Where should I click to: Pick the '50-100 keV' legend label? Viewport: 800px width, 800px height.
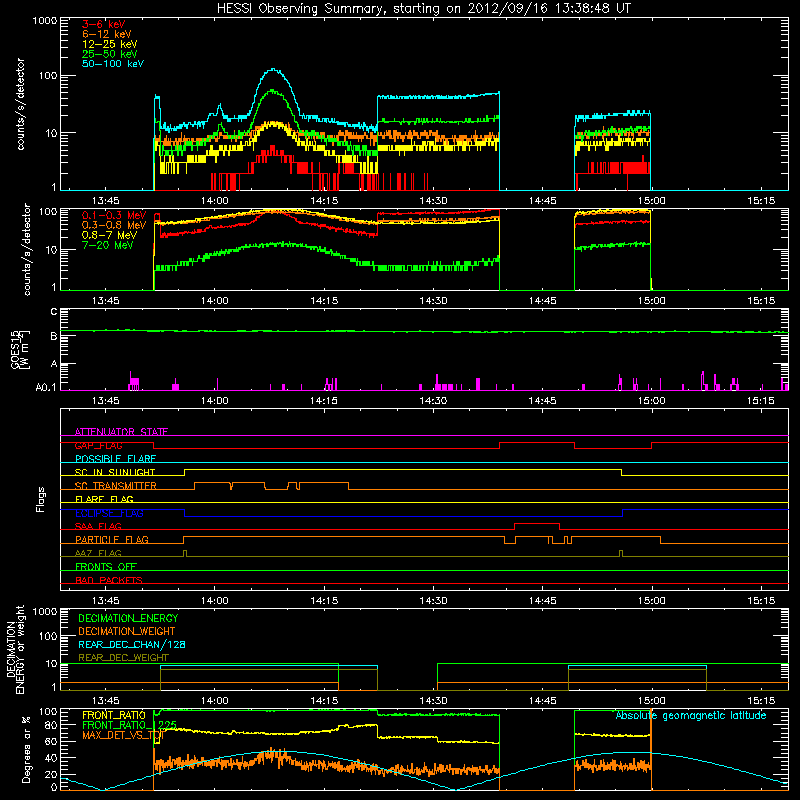(x=113, y=63)
